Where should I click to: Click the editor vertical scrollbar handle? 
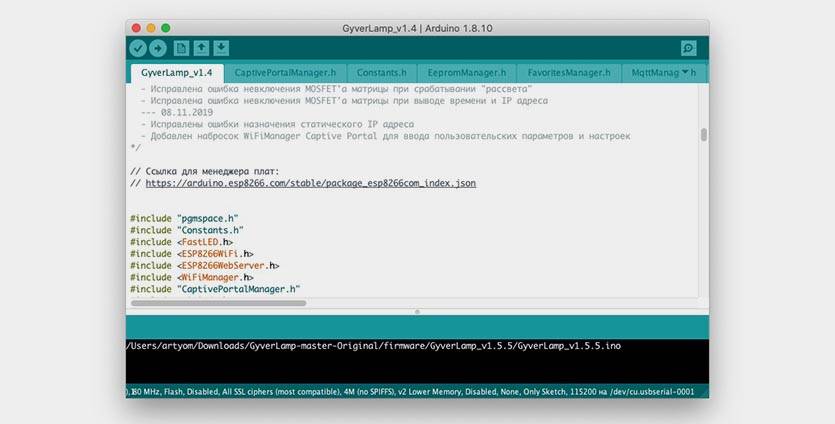click(x=703, y=135)
